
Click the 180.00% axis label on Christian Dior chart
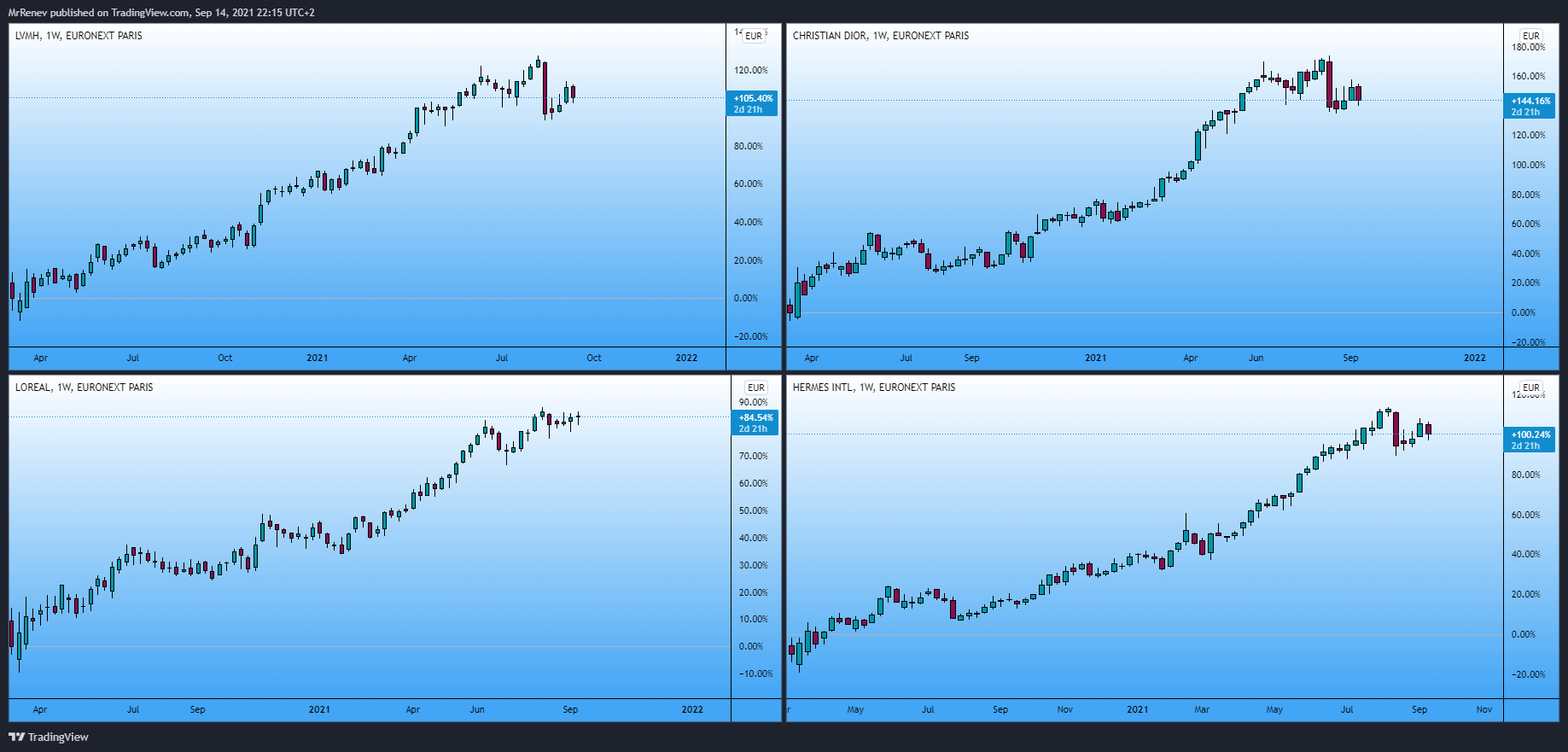1529,48
